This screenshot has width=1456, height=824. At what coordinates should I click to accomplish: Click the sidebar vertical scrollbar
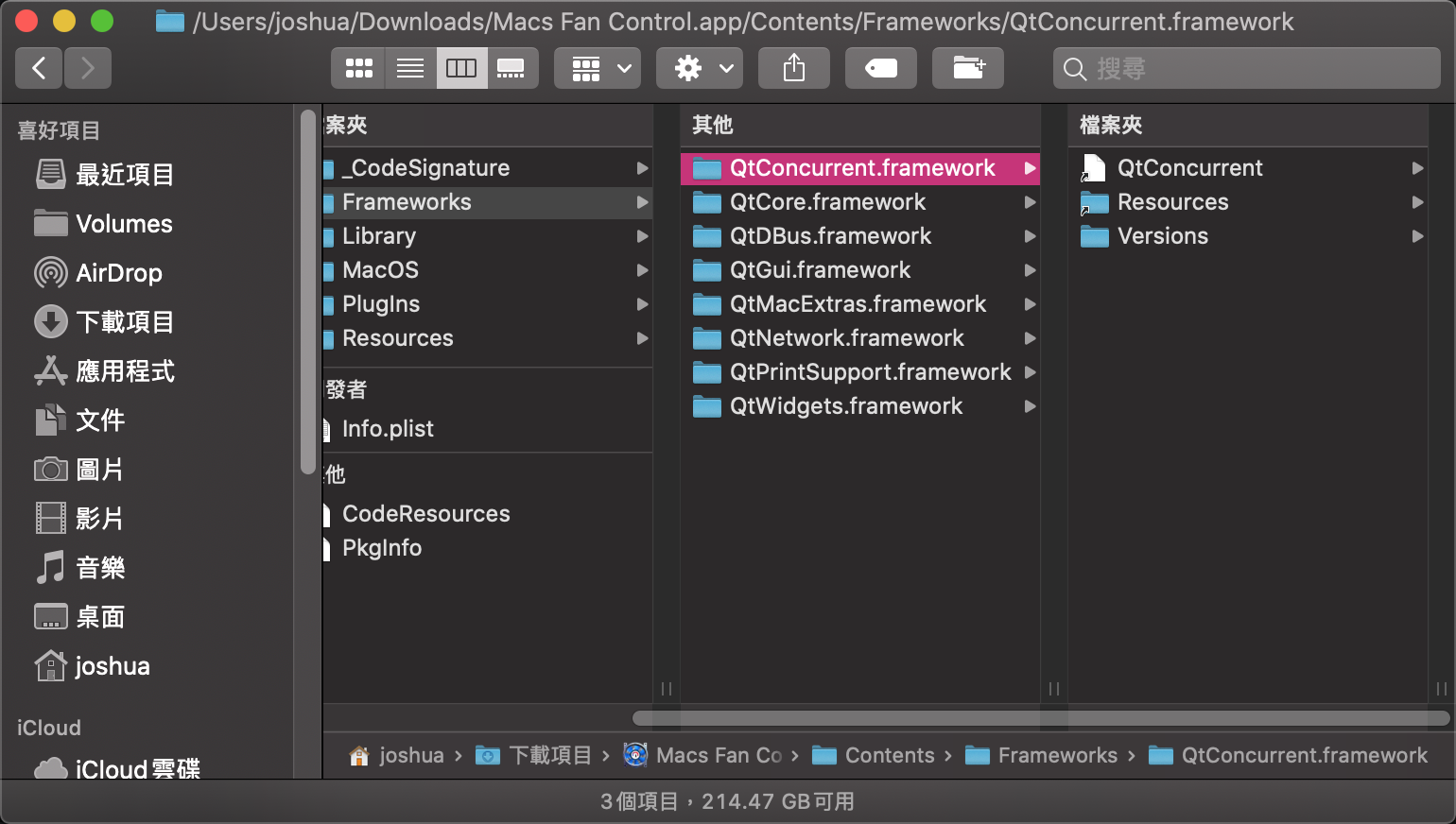pyautogui.click(x=307, y=292)
